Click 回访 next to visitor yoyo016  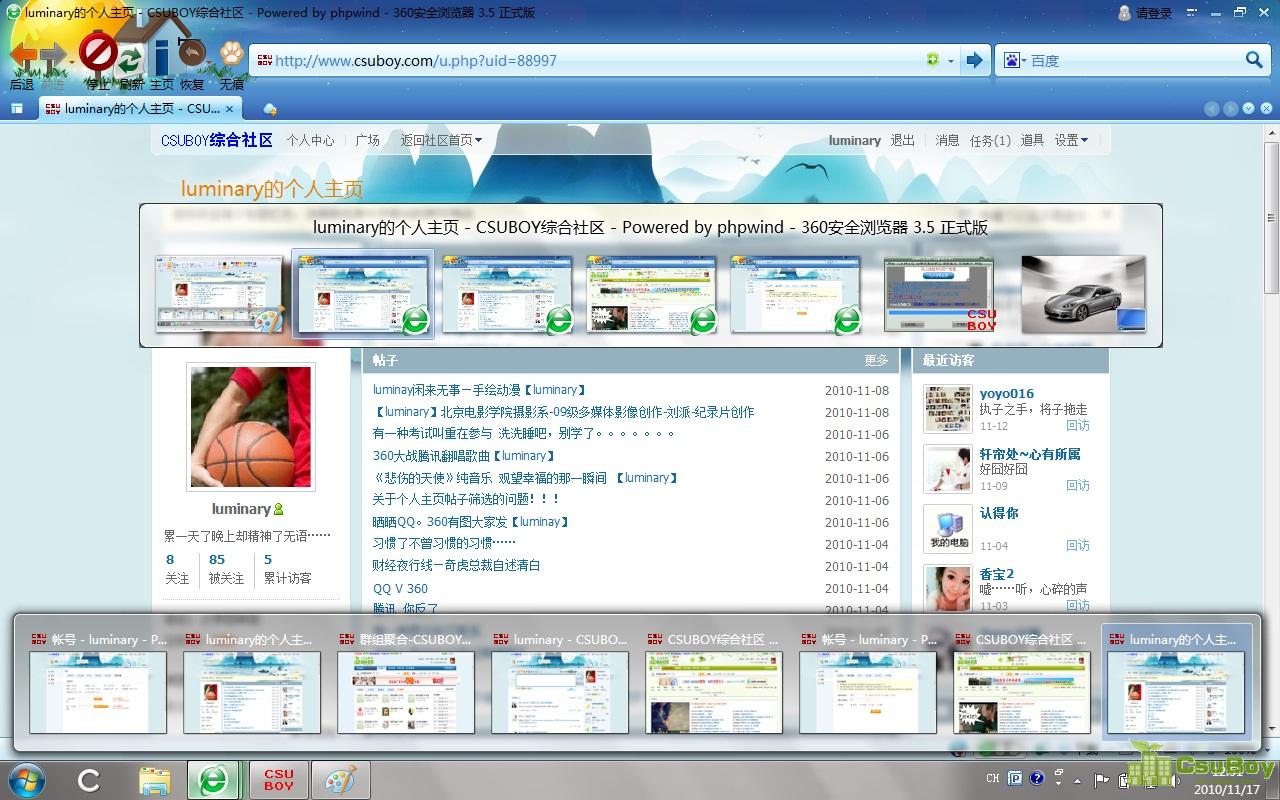1078,426
